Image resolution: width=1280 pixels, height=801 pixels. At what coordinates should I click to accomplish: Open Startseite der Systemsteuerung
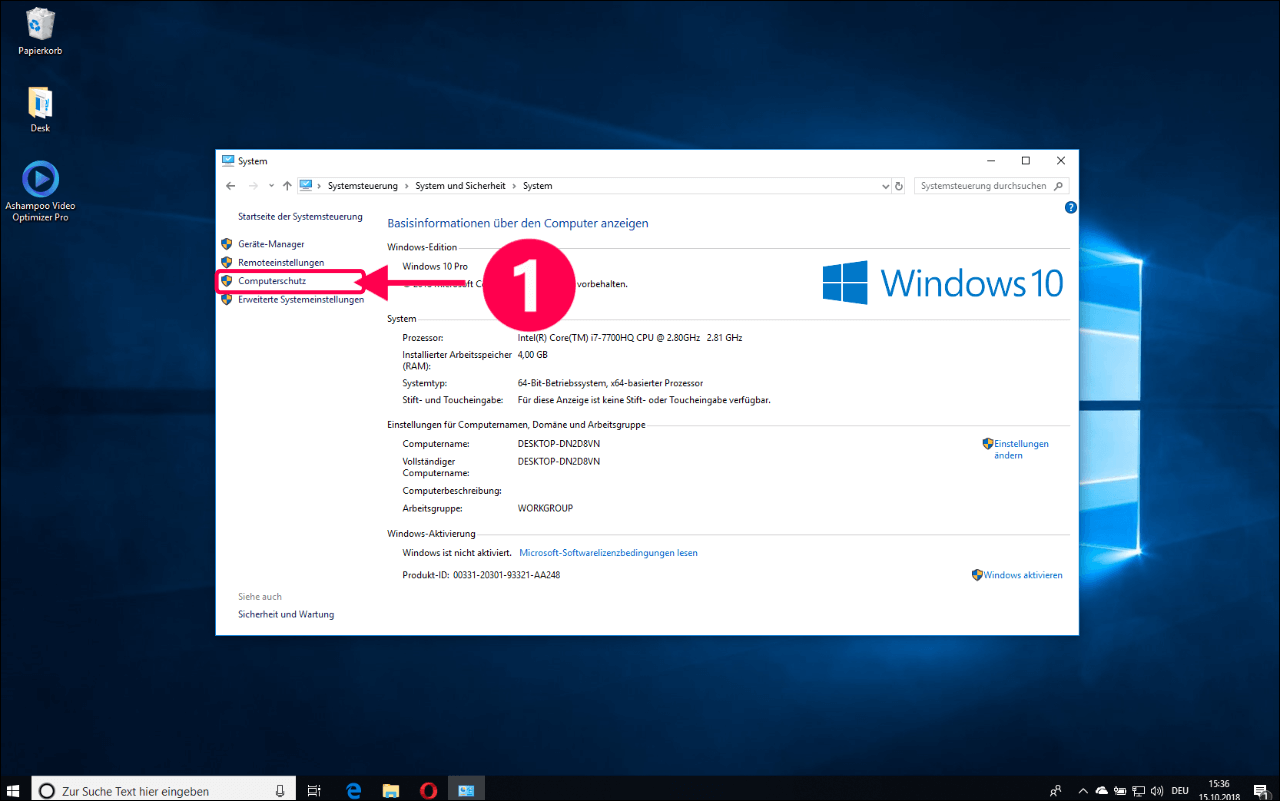pos(300,217)
